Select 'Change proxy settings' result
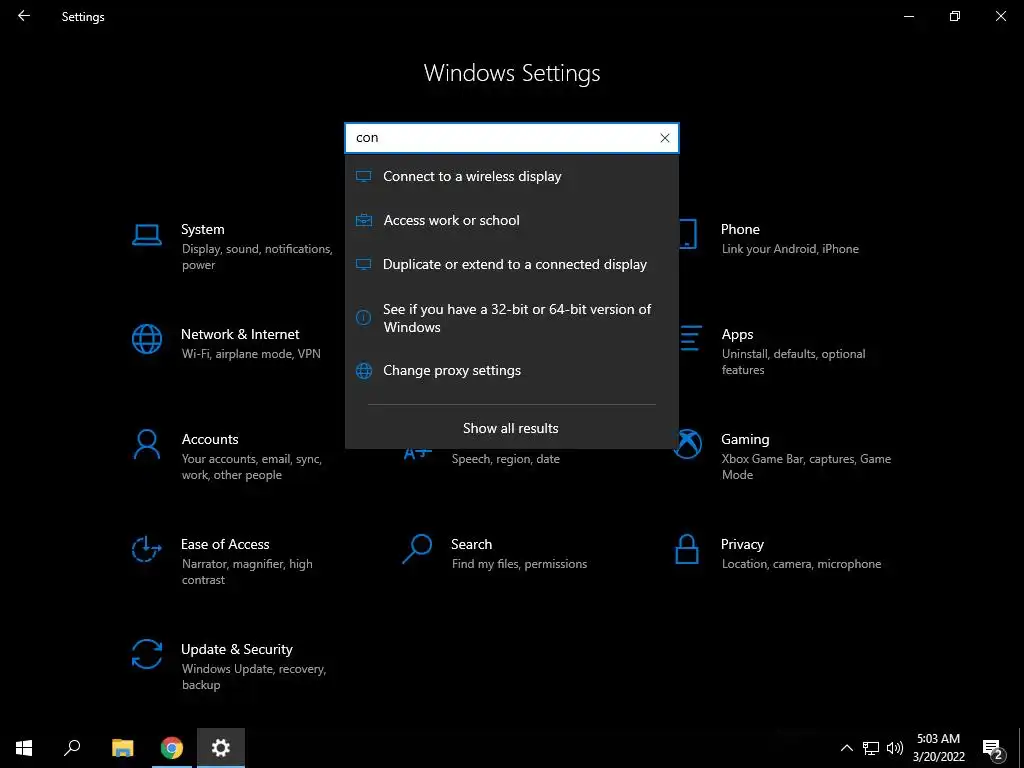Viewport: 1024px width, 768px height. click(x=511, y=370)
